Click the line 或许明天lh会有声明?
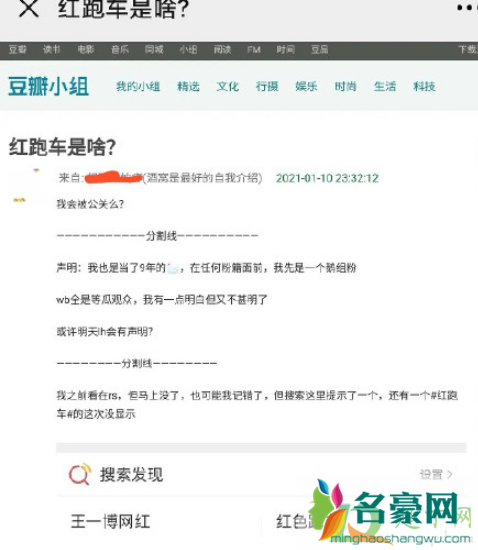Viewport: 478px width, 550px height. tap(105, 331)
